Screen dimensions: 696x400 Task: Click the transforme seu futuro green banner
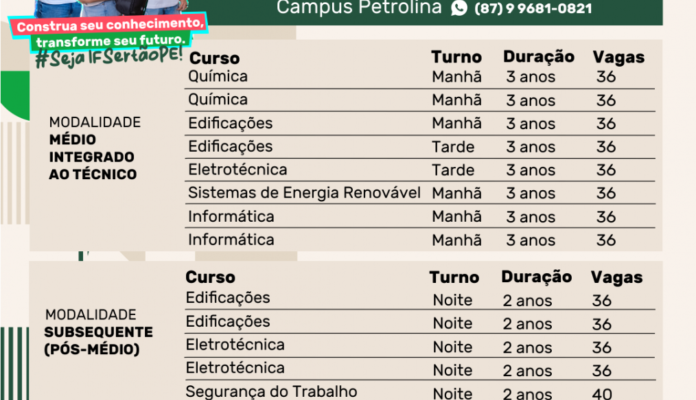(111, 41)
